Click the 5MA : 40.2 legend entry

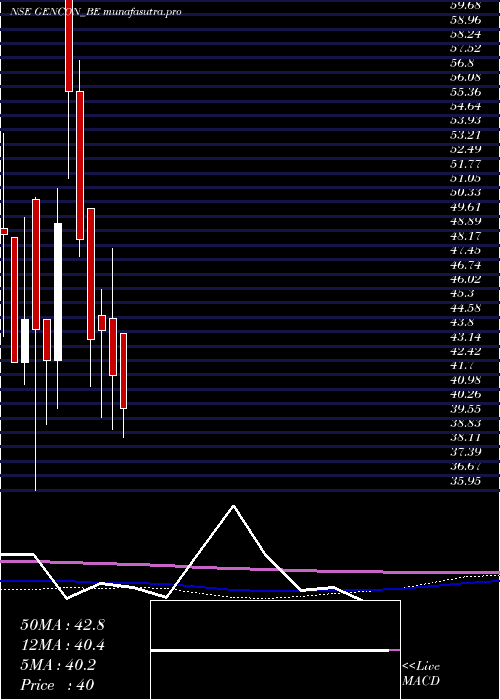pyautogui.click(x=58, y=665)
